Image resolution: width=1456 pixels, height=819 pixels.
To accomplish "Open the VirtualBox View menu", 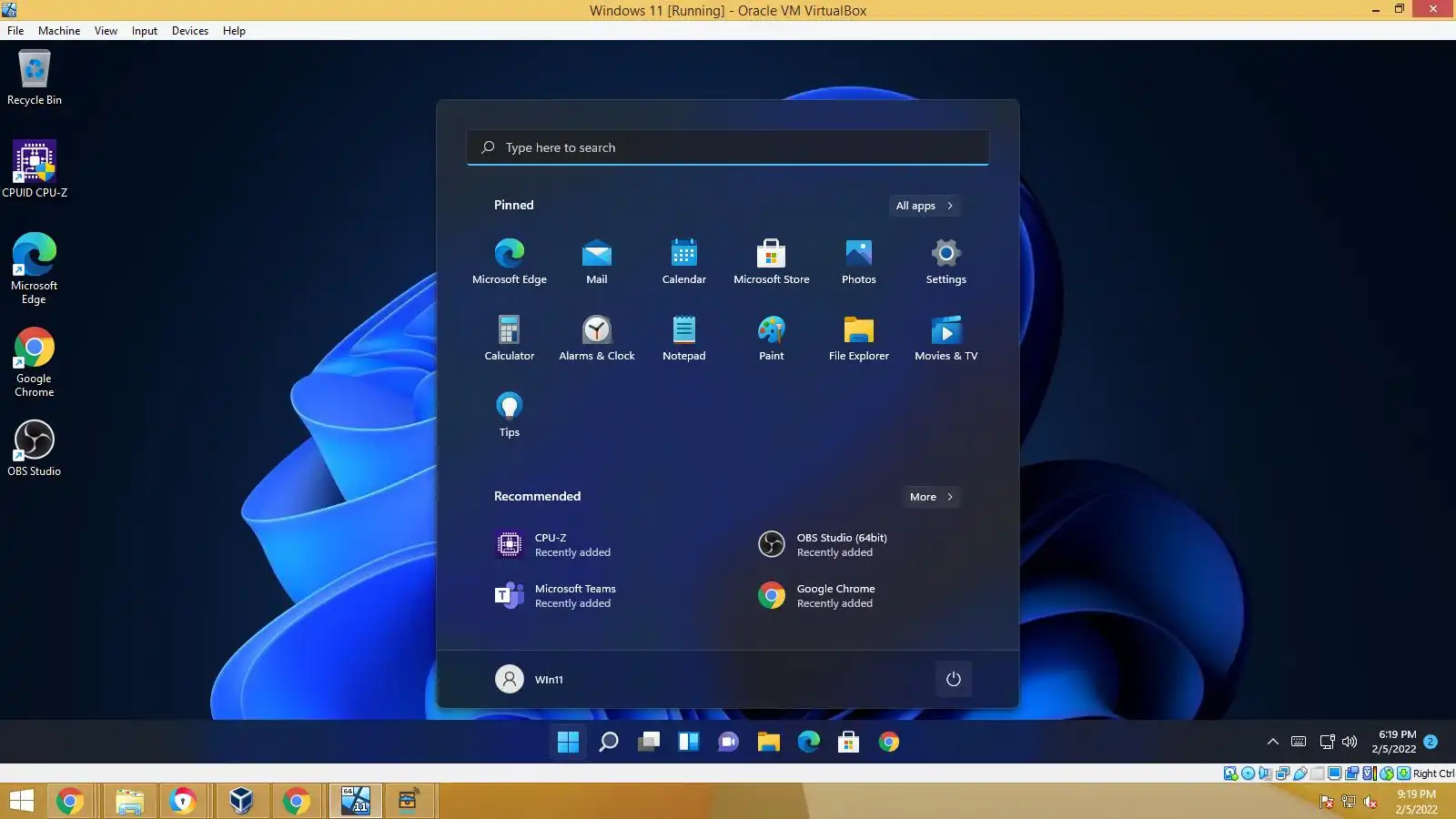I will pos(106,31).
